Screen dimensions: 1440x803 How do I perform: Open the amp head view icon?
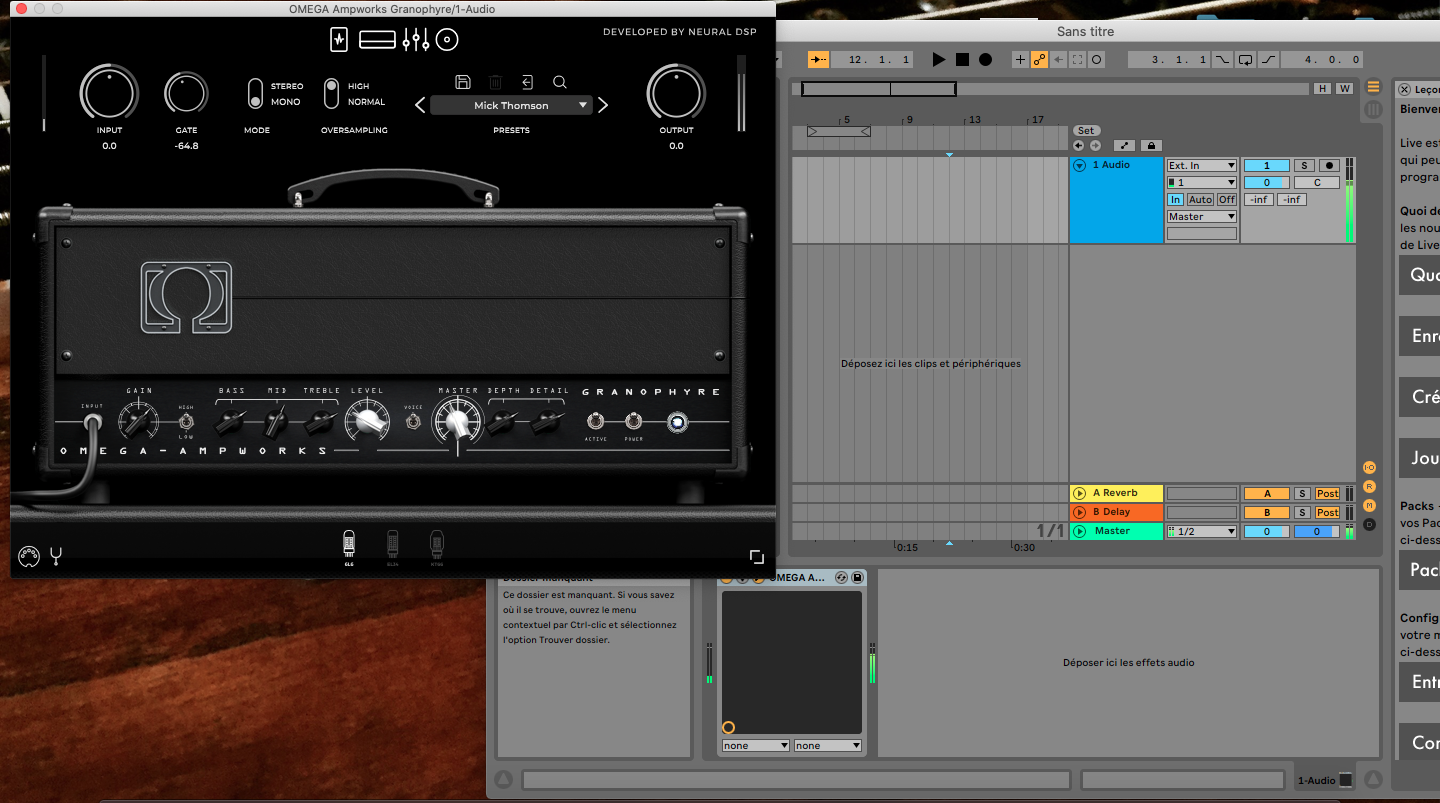(x=376, y=39)
